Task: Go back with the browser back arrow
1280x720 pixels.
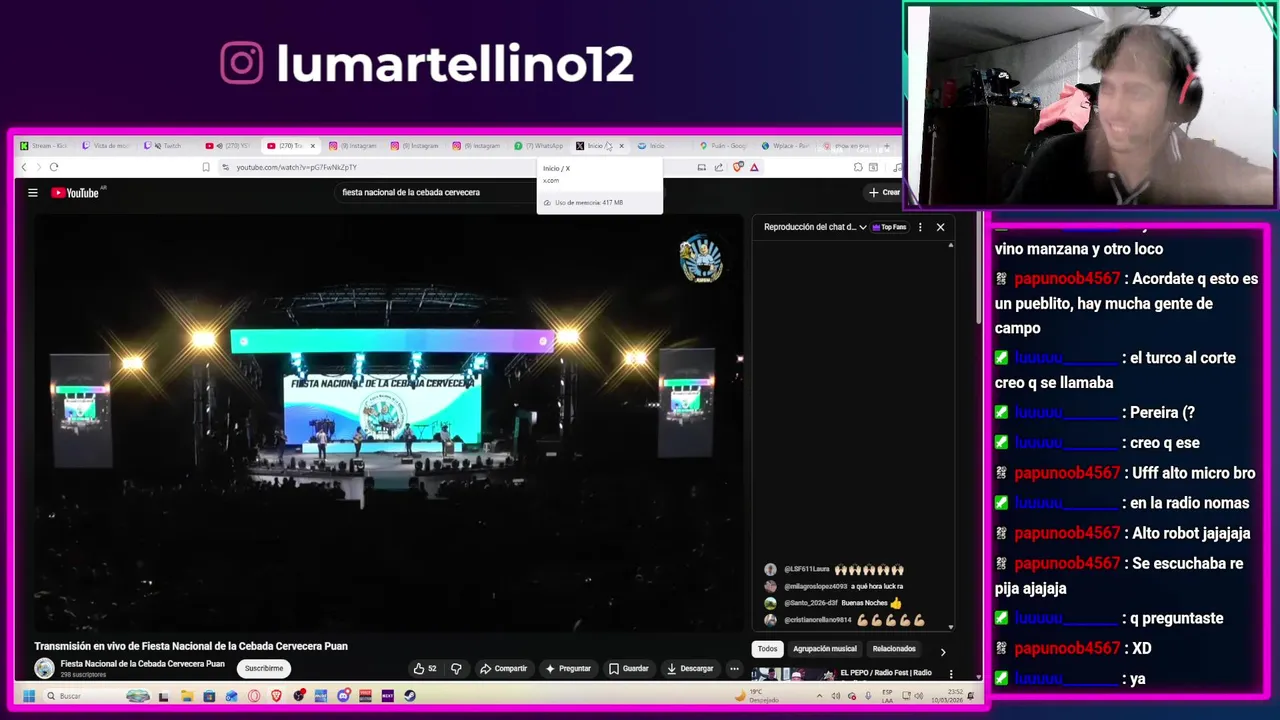Action: point(24,167)
